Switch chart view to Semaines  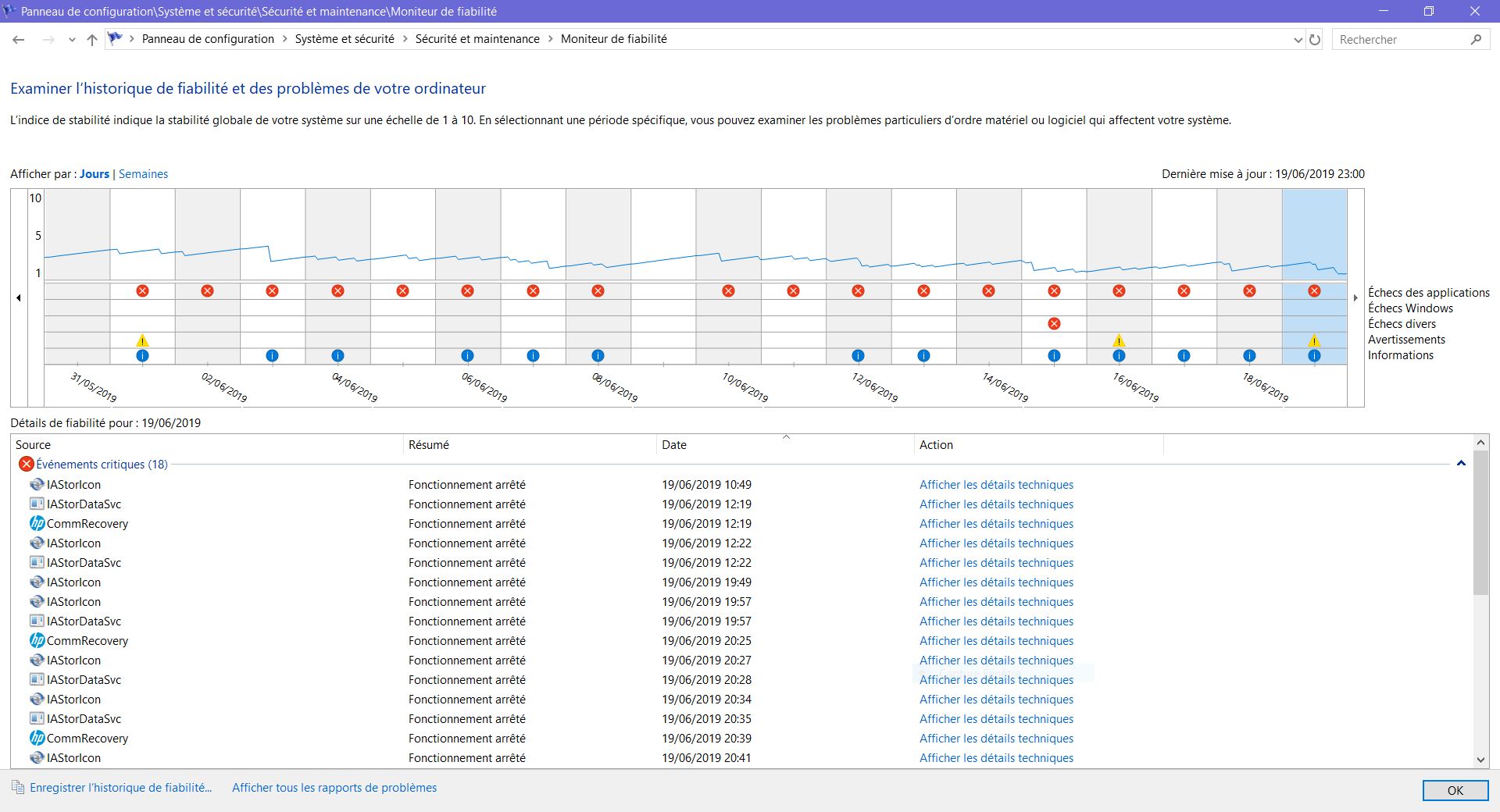[x=143, y=174]
